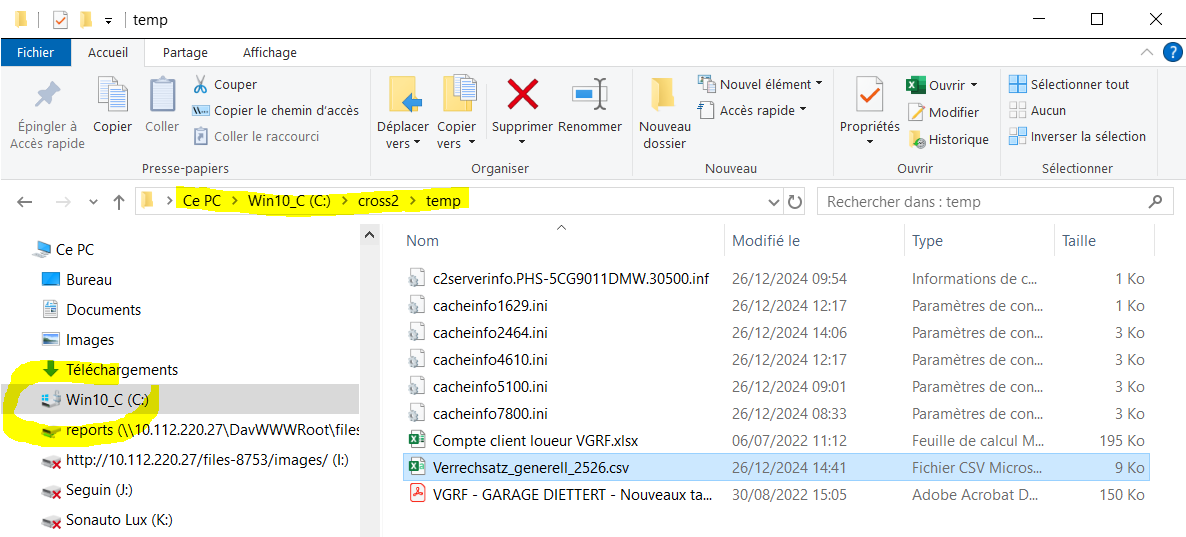Click the red Supprimer X icon
This screenshot has height=537, width=1186.
point(523,95)
